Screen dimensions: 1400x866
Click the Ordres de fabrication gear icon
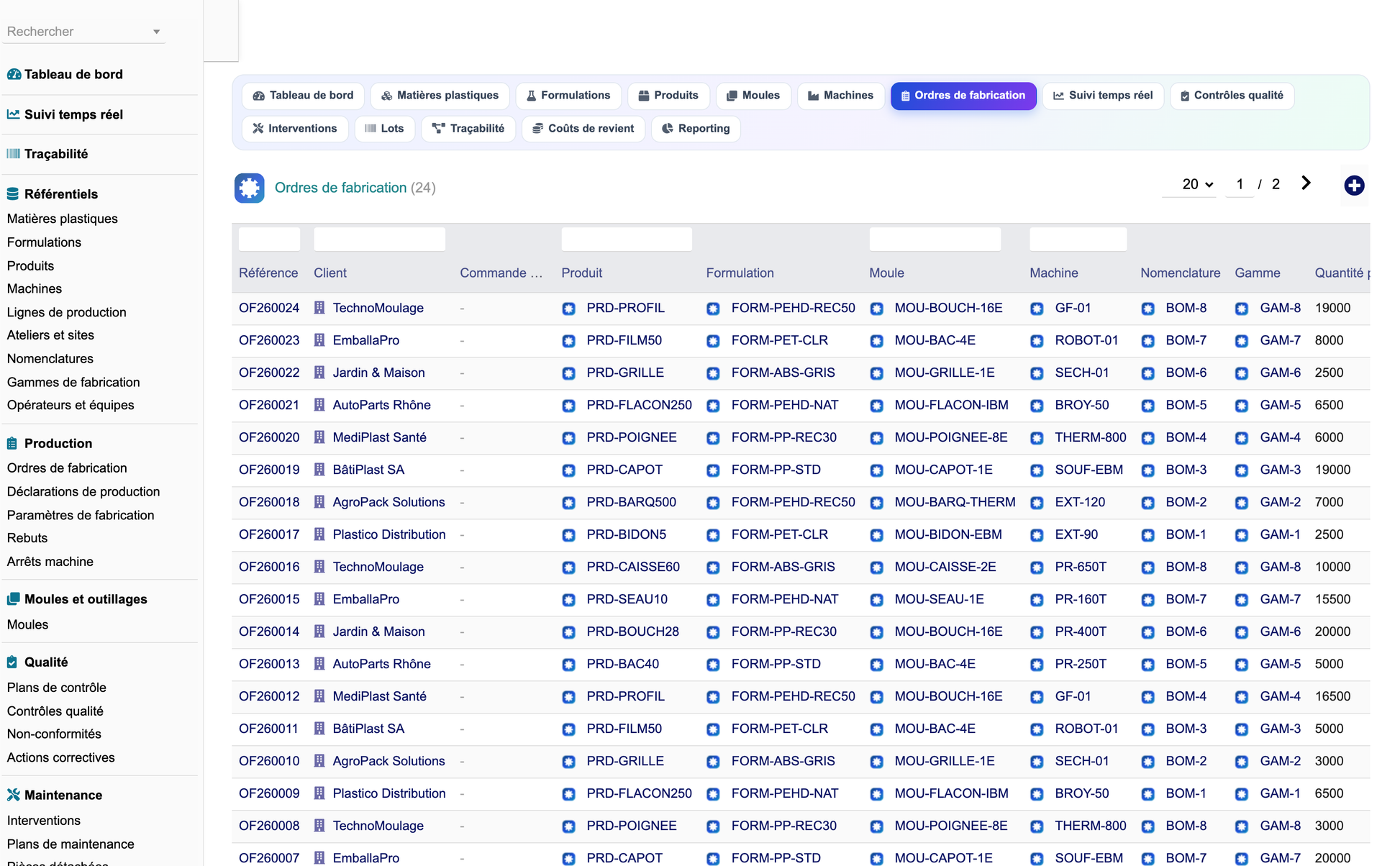pyautogui.click(x=249, y=188)
